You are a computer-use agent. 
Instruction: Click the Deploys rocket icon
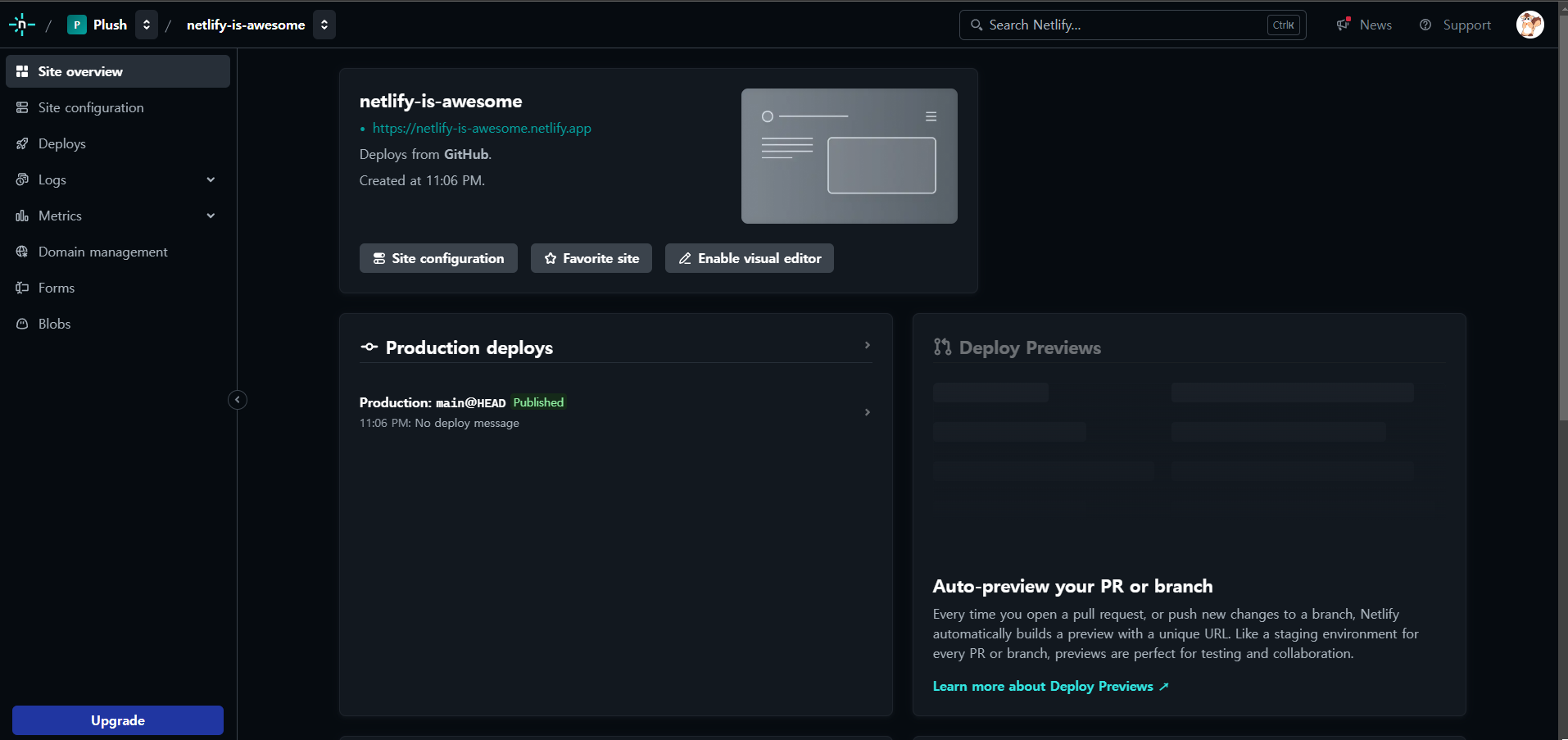tap(22, 143)
